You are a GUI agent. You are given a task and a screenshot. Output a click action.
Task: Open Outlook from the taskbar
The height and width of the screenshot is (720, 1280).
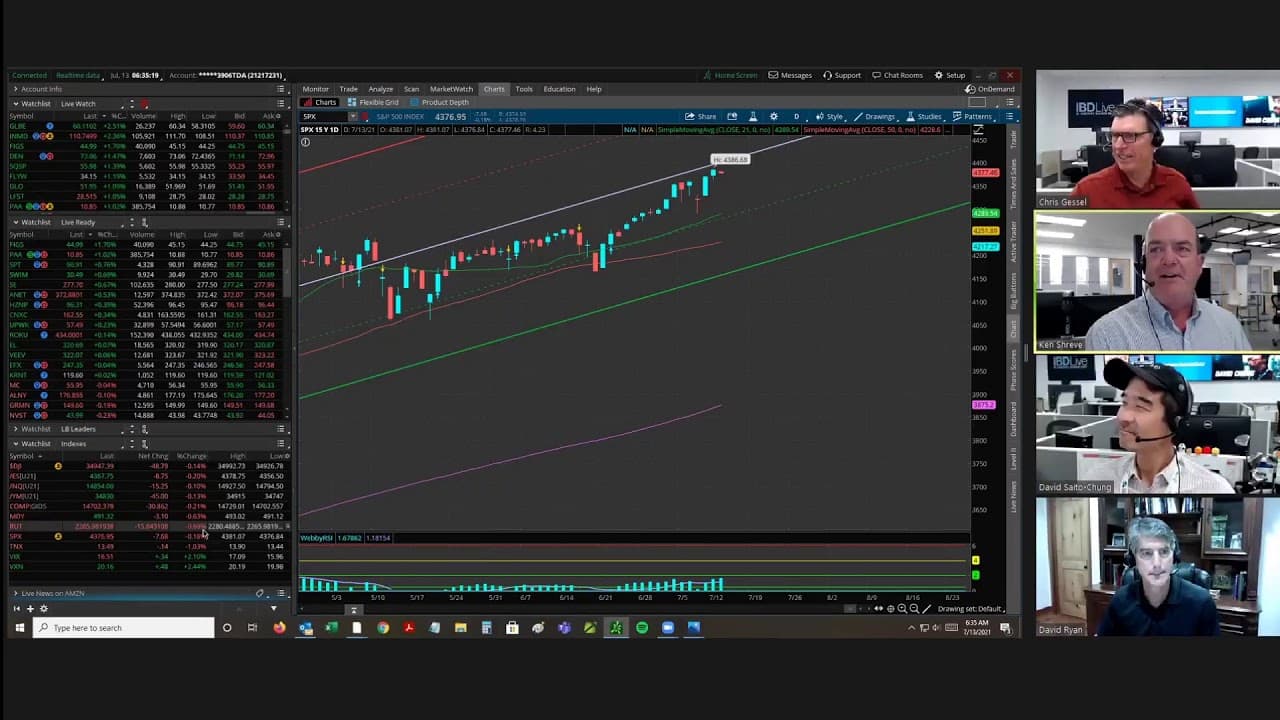[305, 628]
